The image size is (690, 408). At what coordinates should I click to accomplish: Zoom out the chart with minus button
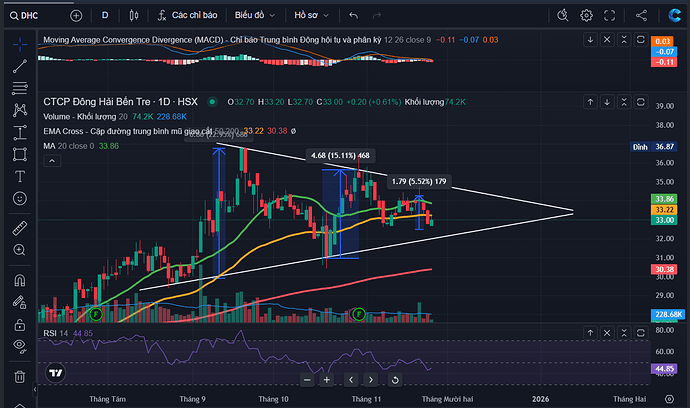tap(307, 380)
